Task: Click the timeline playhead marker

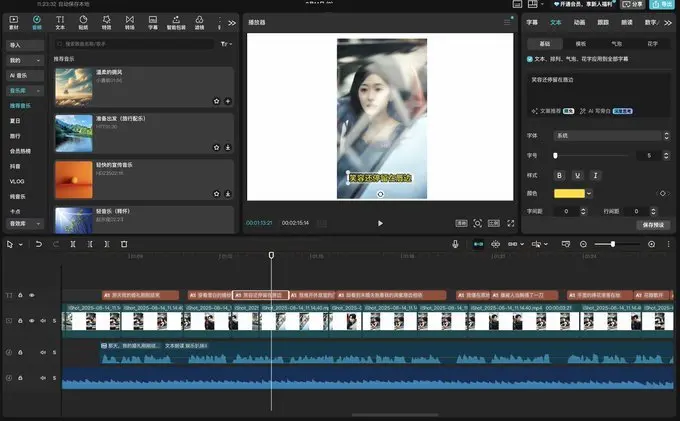Action: point(271,255)
